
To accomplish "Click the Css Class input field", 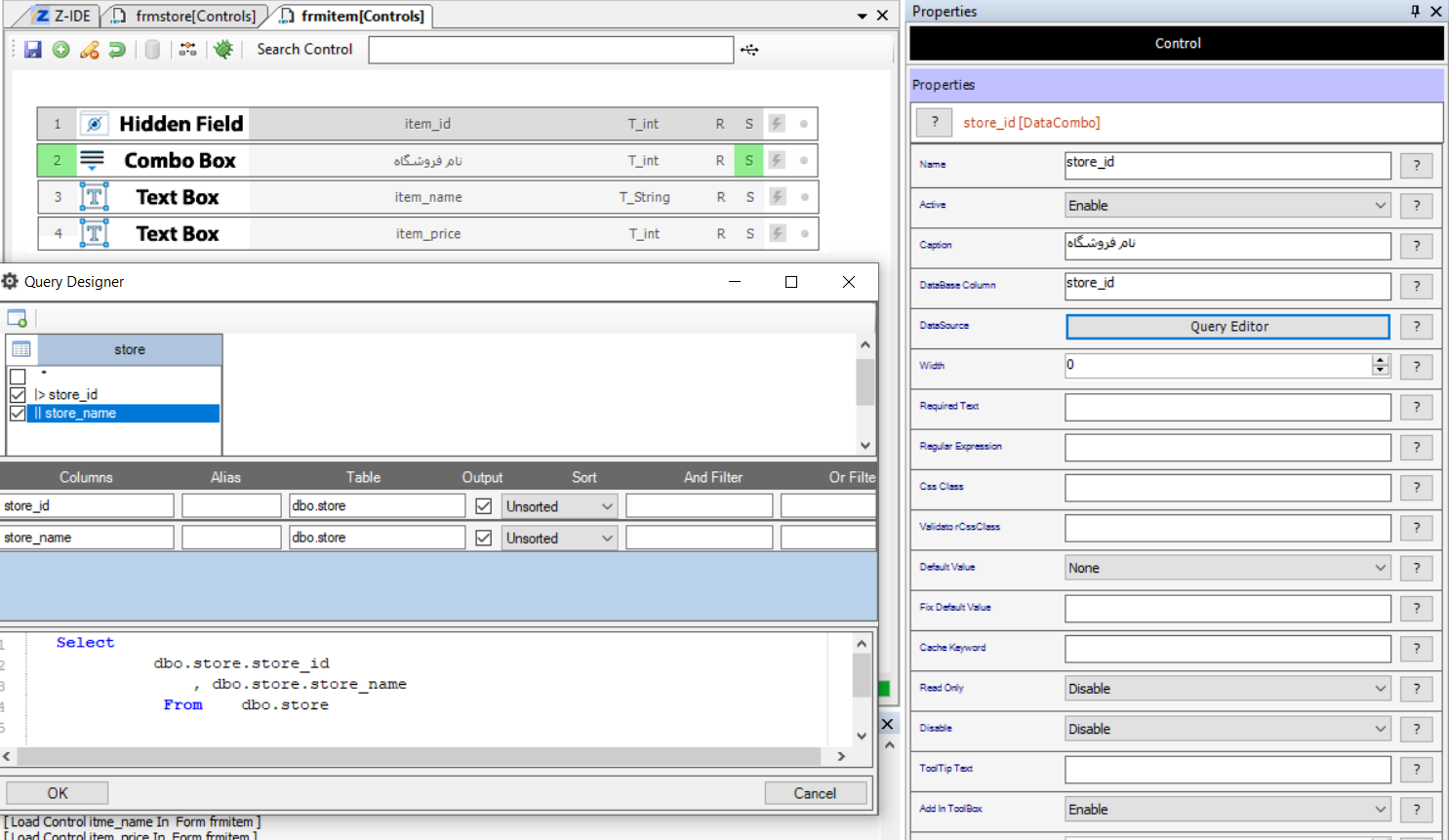I will pyautogui.click(x=1228, y=487).
